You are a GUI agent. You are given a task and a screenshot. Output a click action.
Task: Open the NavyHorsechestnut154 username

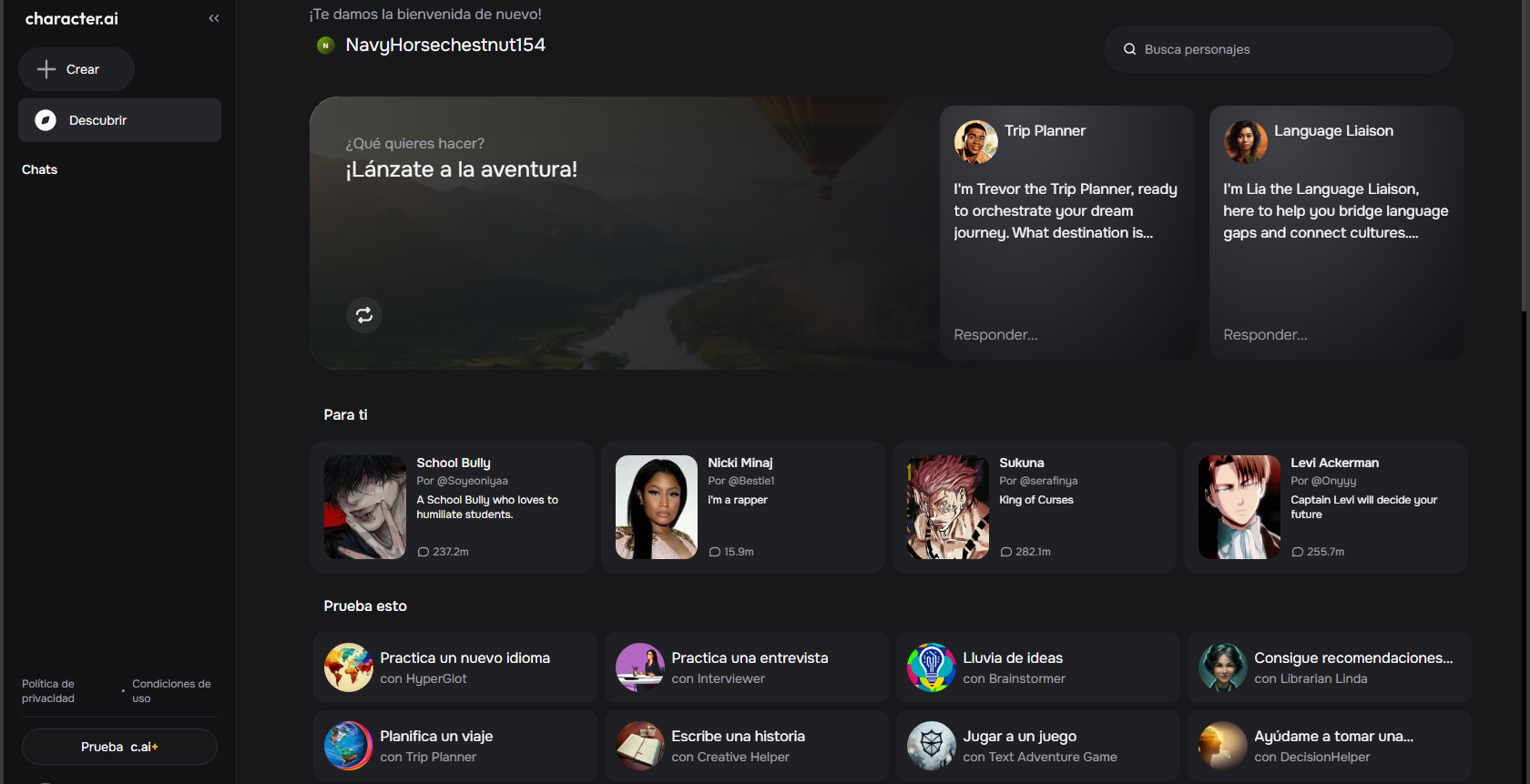coord(445,45)
